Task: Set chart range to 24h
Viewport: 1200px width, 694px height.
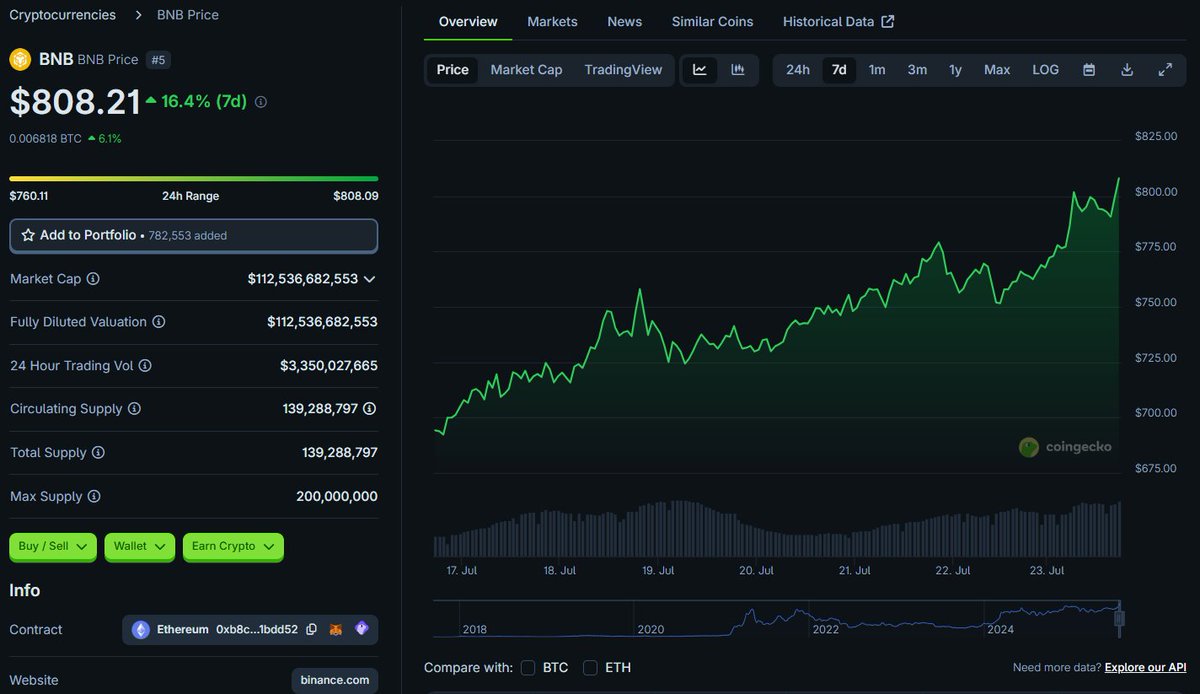Action: [x=798, y=70]
